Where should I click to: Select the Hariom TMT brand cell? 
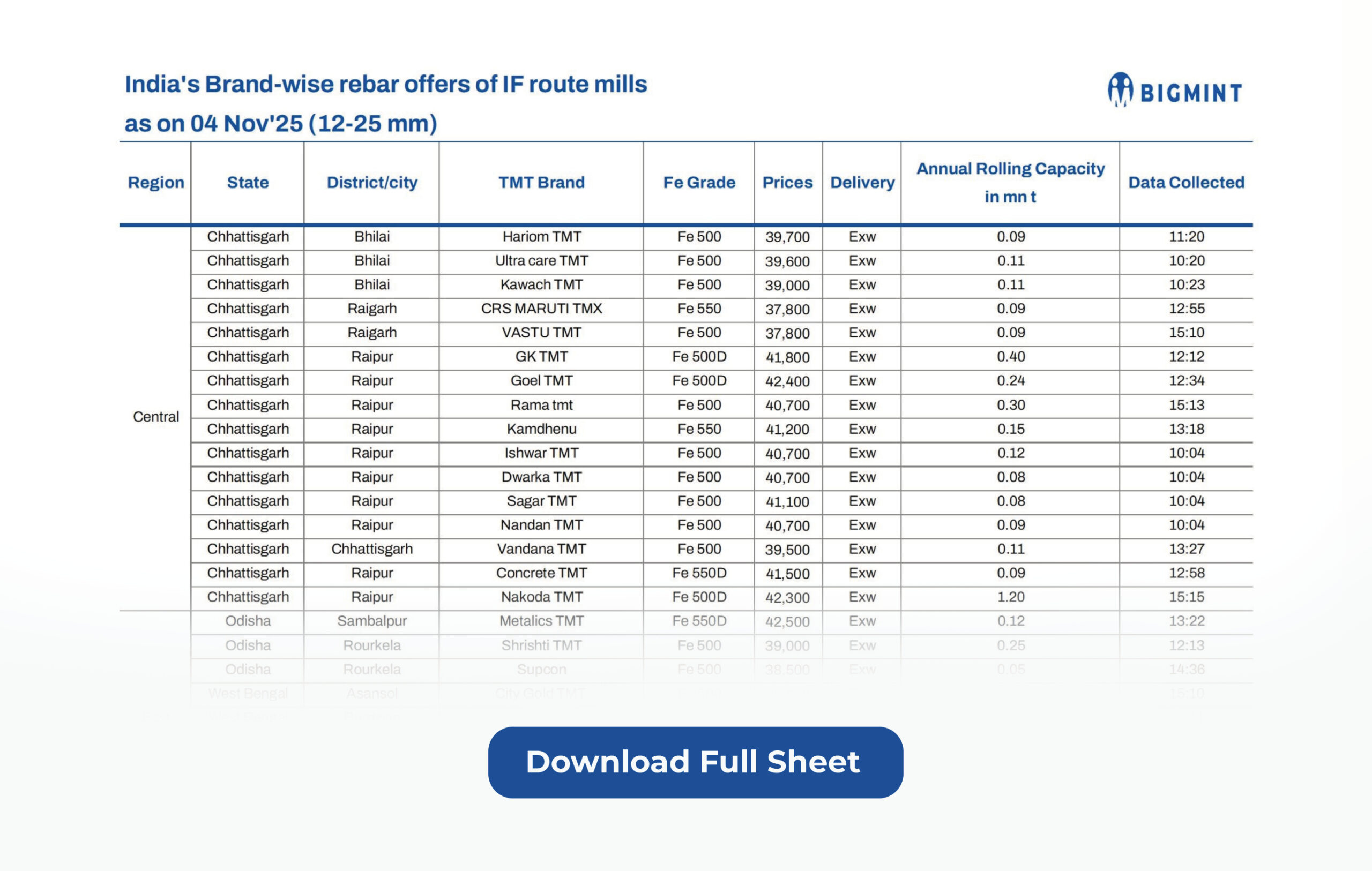pos(541,236)
